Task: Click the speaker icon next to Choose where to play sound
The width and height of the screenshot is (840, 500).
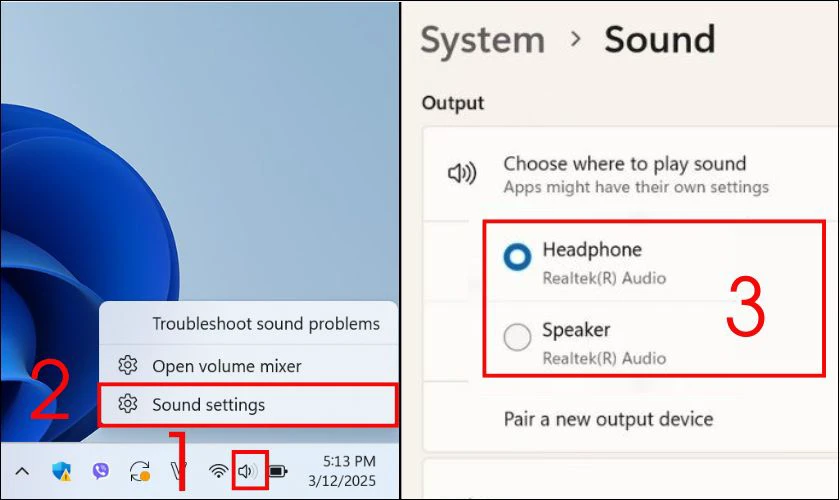Action: point(462,173)
